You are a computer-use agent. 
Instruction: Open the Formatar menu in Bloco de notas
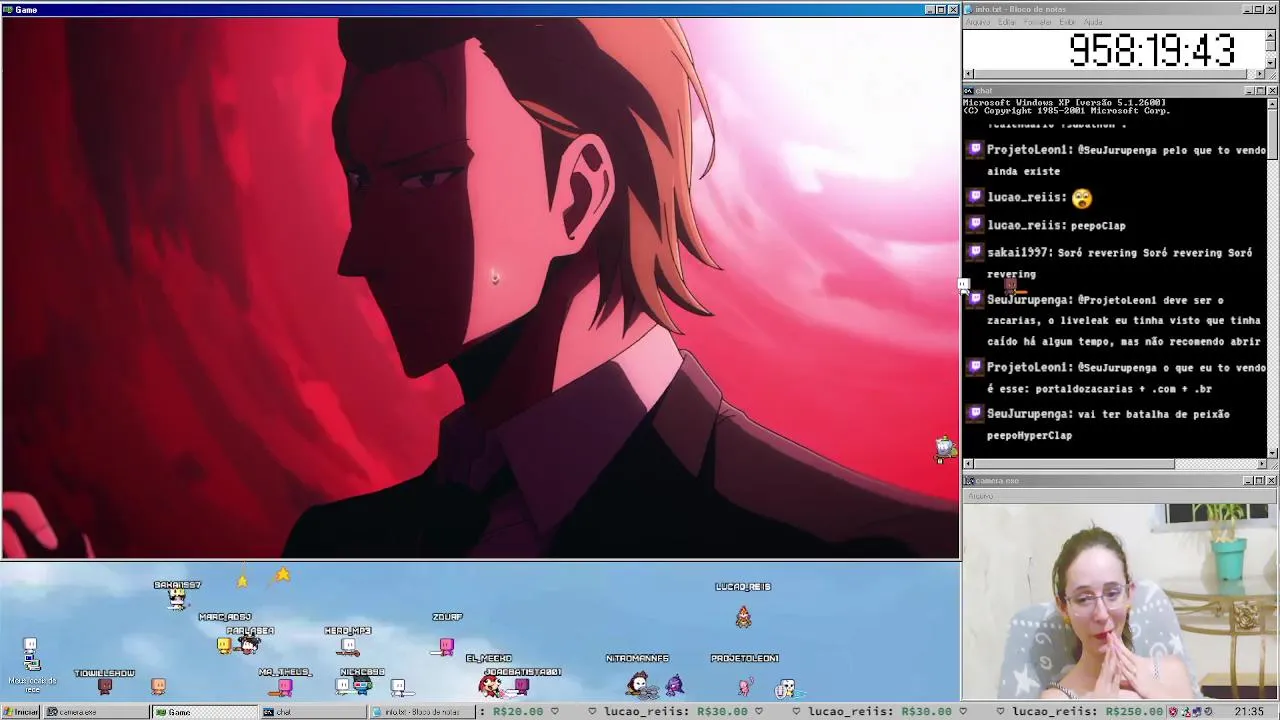click(x=1038, y=22)
